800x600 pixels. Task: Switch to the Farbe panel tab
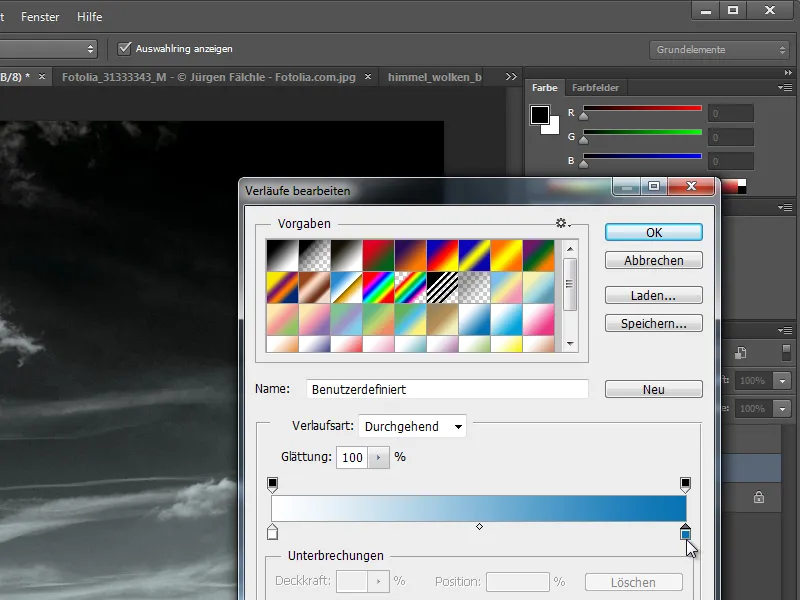[544, 88]
